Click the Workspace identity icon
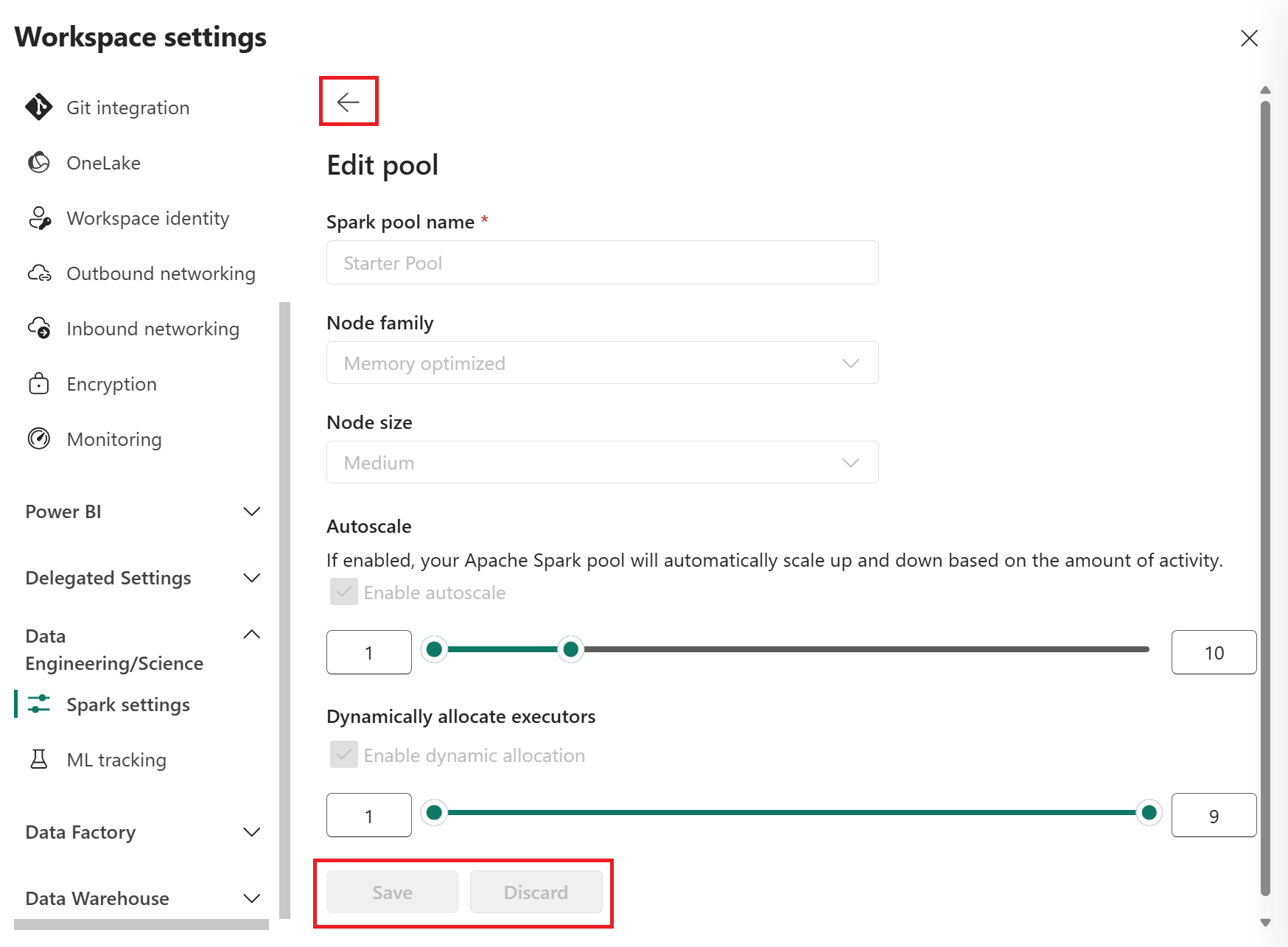This screenshot has width=1288, height=947. [39, 218]
